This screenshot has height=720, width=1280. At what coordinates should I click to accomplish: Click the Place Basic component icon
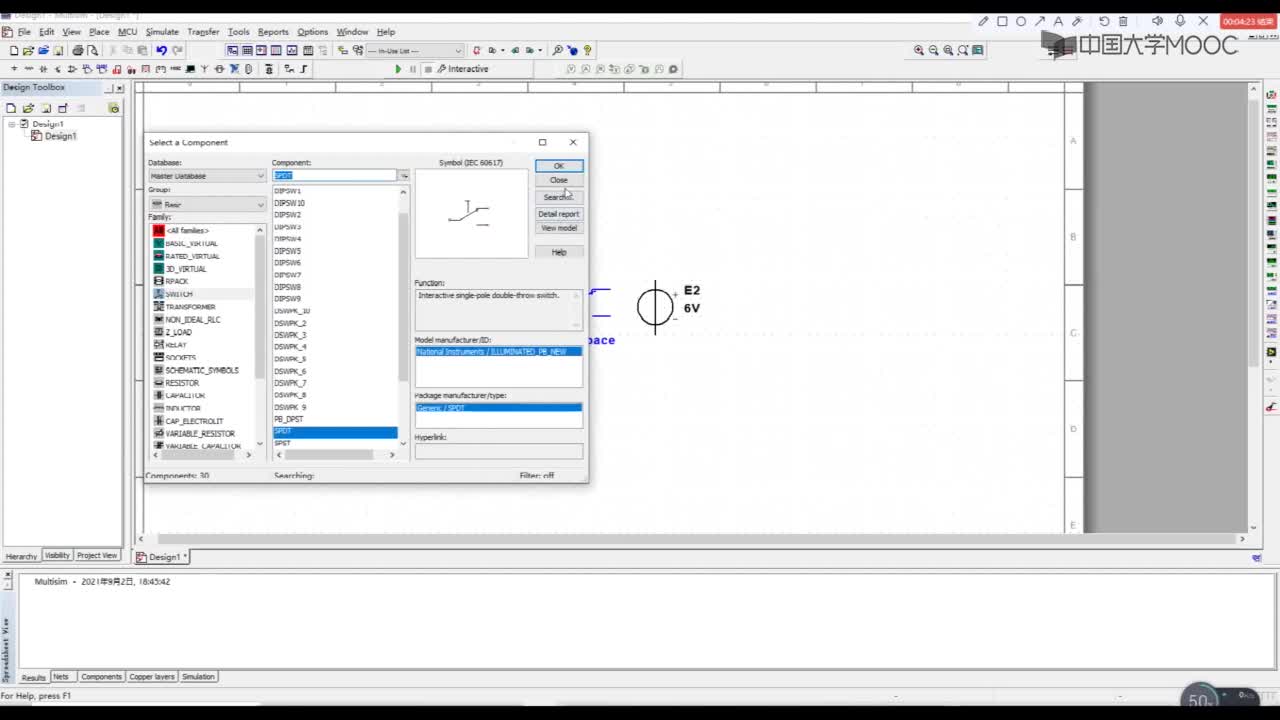click(x=28, y=69)
